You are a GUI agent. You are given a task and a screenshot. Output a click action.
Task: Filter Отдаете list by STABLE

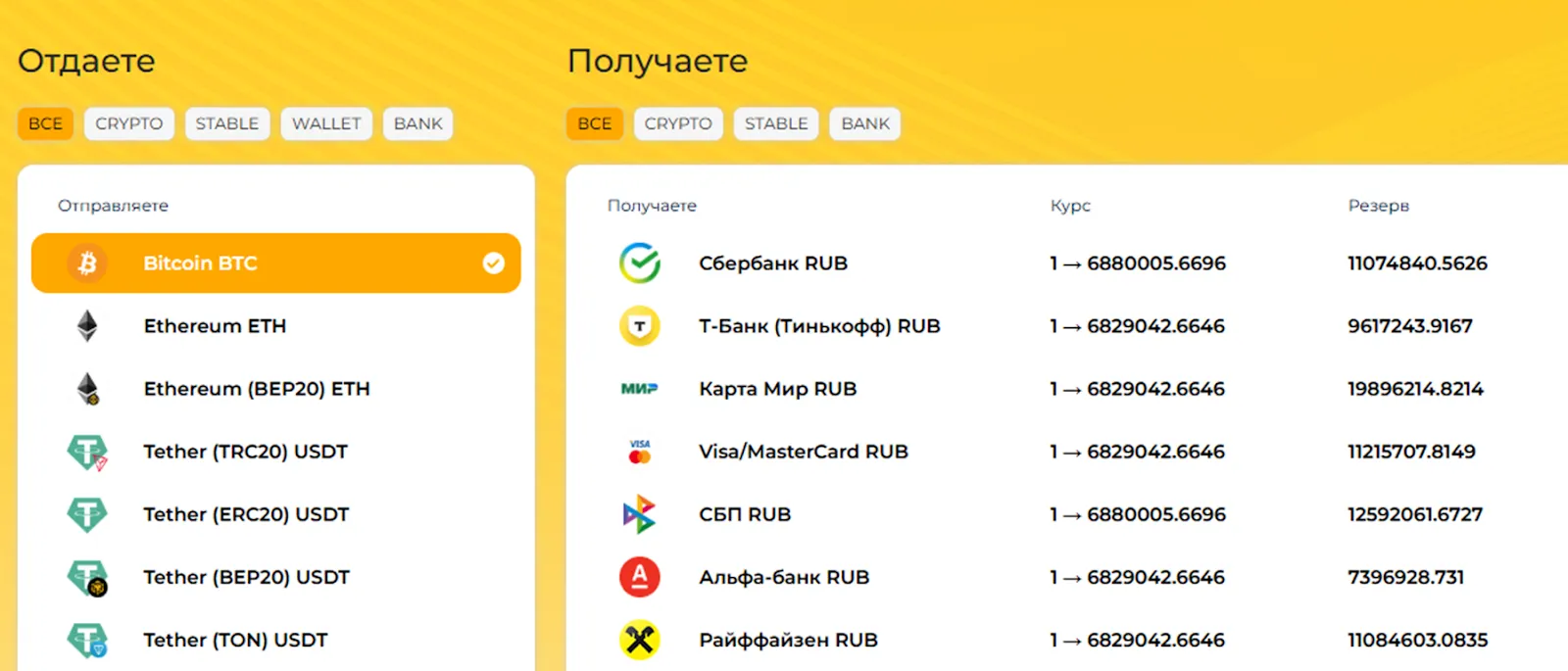pyautogui.click(x=227, y=123)
